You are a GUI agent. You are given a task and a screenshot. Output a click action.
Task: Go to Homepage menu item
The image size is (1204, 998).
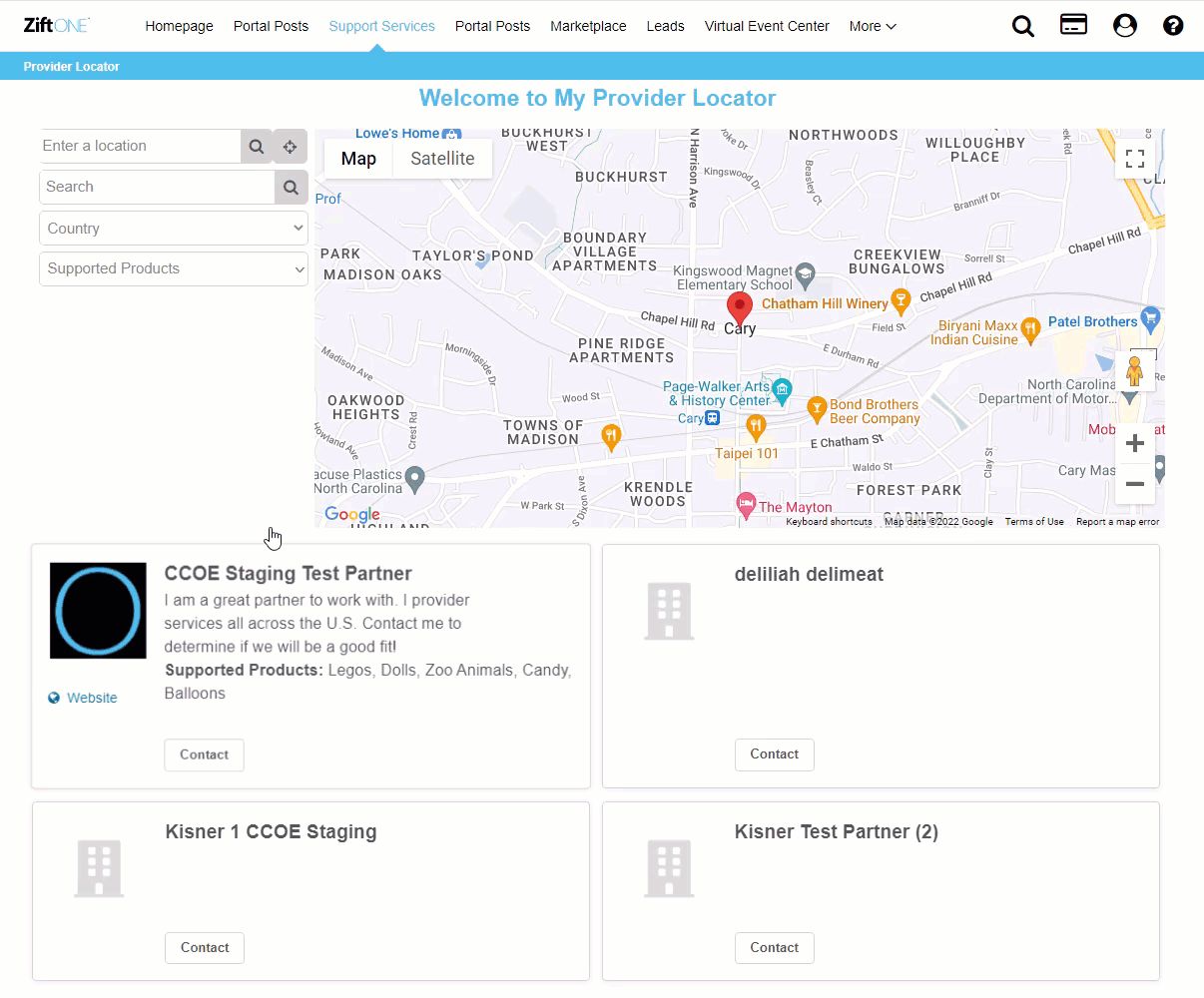coord(179,26)
